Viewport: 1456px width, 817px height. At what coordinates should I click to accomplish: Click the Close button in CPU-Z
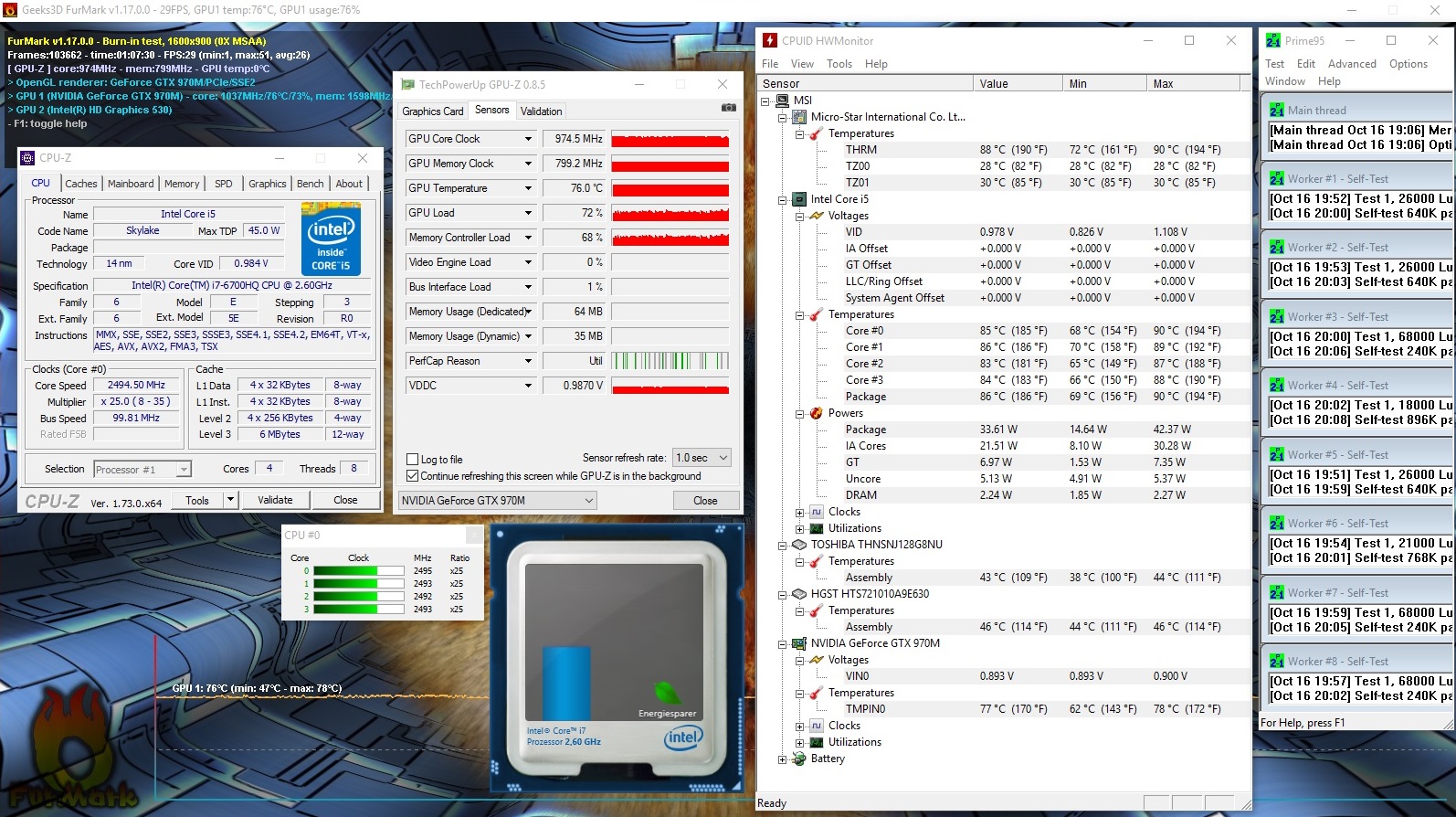tap(345, 500)
